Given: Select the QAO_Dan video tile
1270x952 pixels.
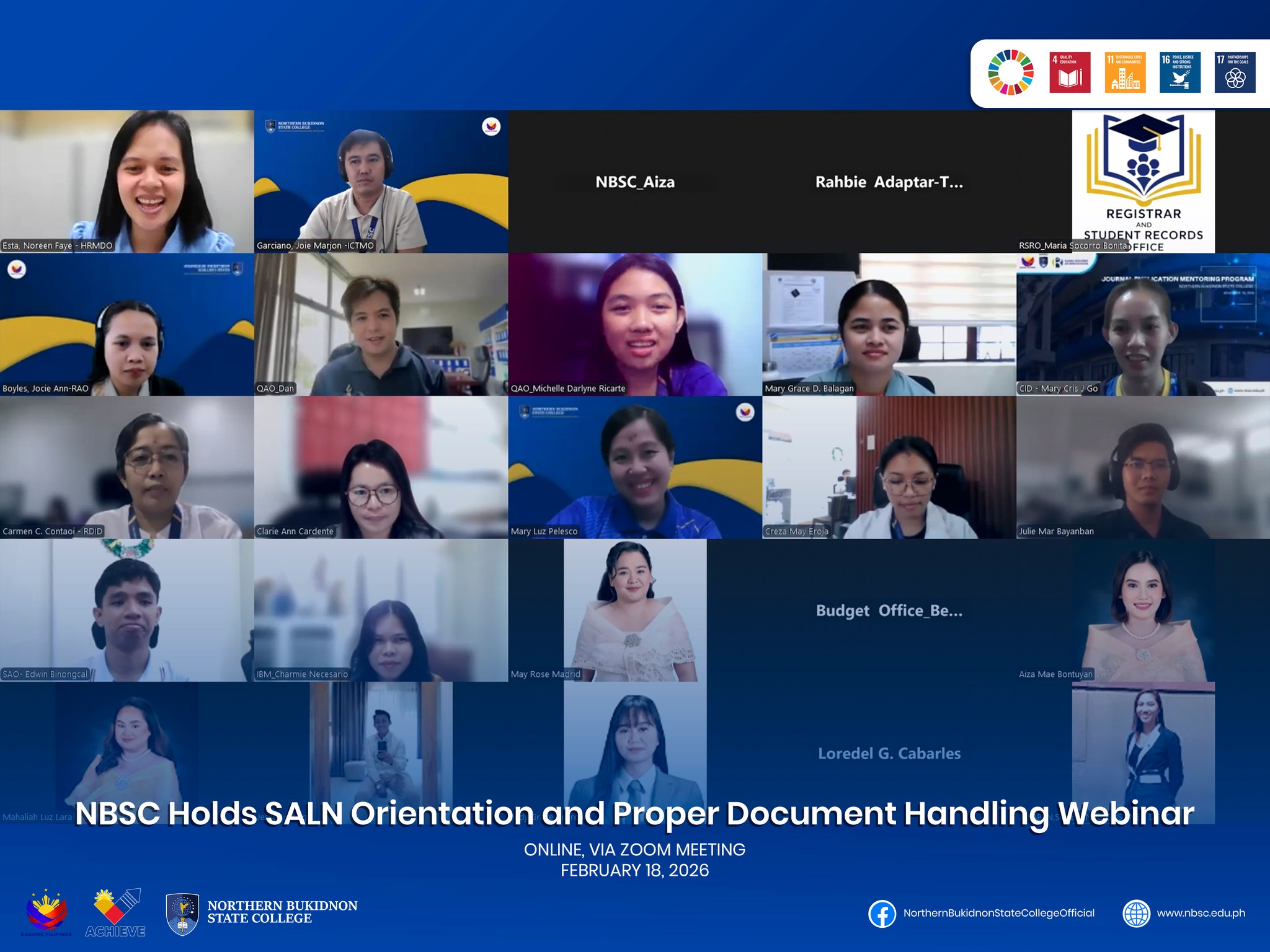Looking at the screenshot, I should 381,324.
